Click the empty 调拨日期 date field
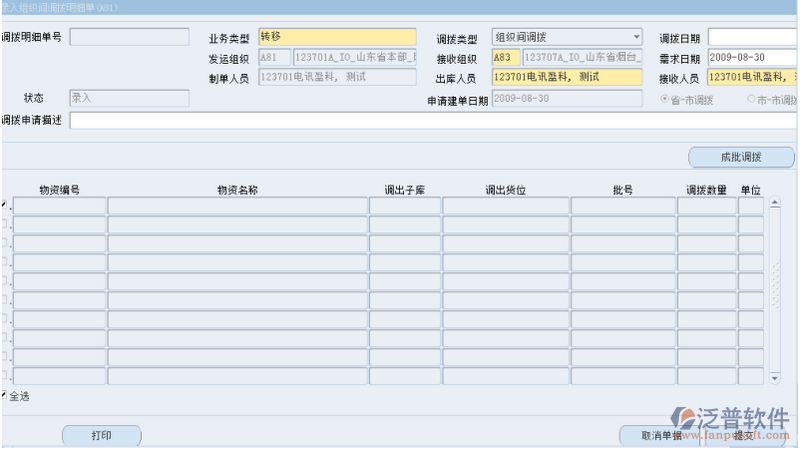Screen dimensions: 800x451 point(752,37)
